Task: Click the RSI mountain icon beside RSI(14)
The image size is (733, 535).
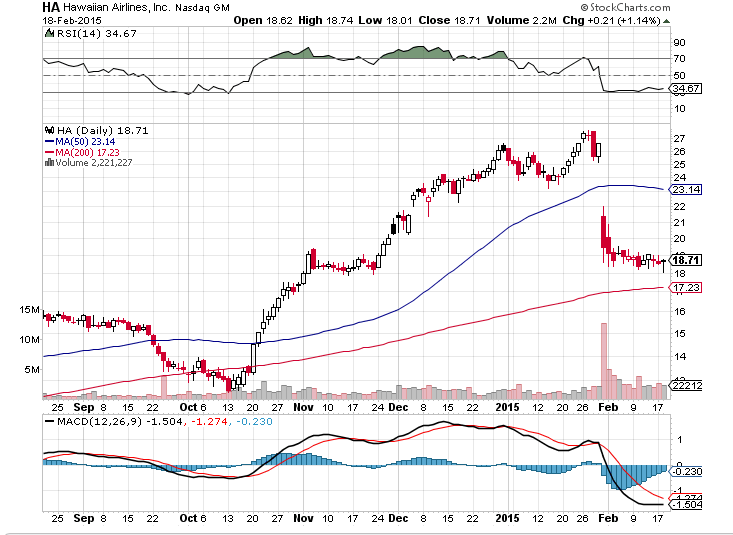Action: (x=49, y=34)
